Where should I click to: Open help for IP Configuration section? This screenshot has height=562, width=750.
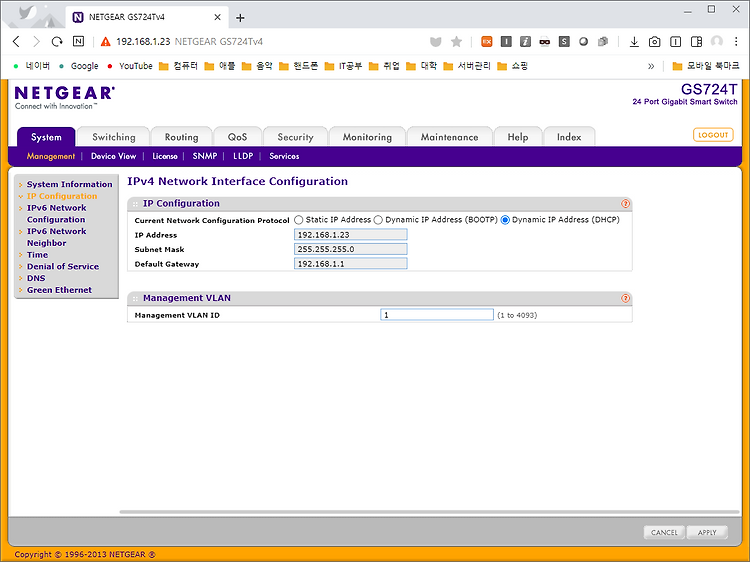coord(625,204)
